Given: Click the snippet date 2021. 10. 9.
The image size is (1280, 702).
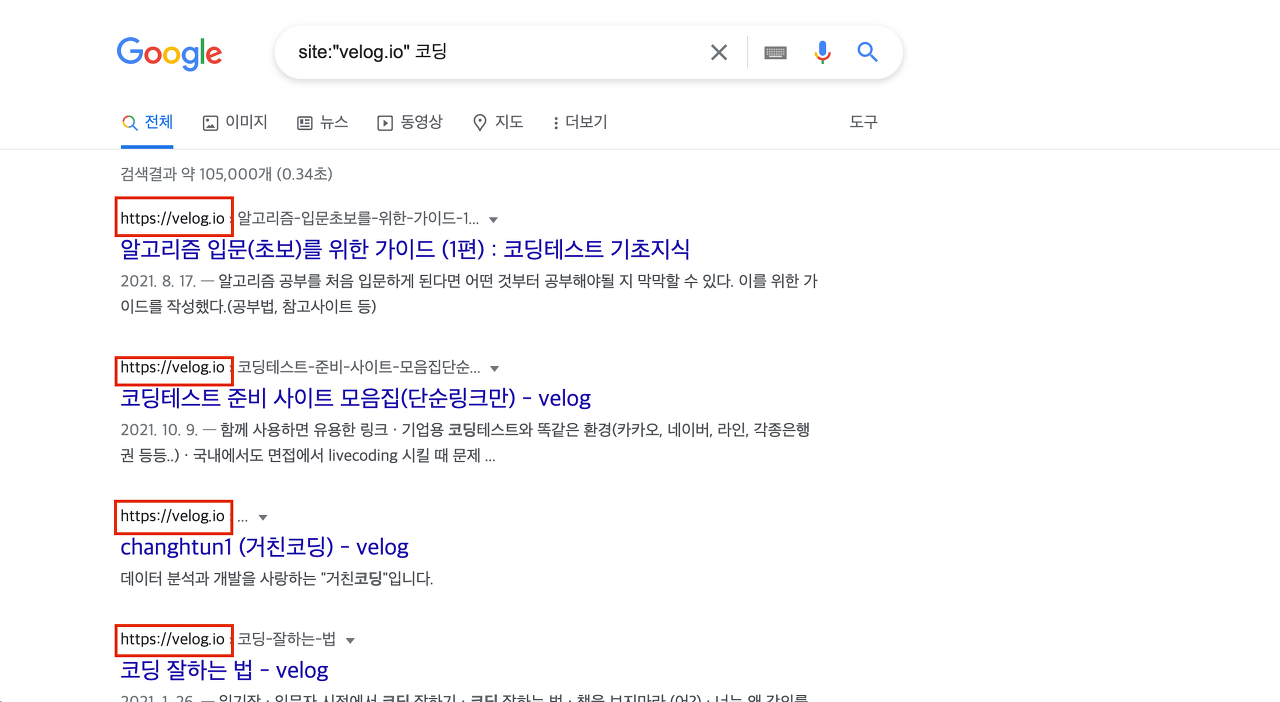Looking at the screenshot, I should tap(158, 430).
